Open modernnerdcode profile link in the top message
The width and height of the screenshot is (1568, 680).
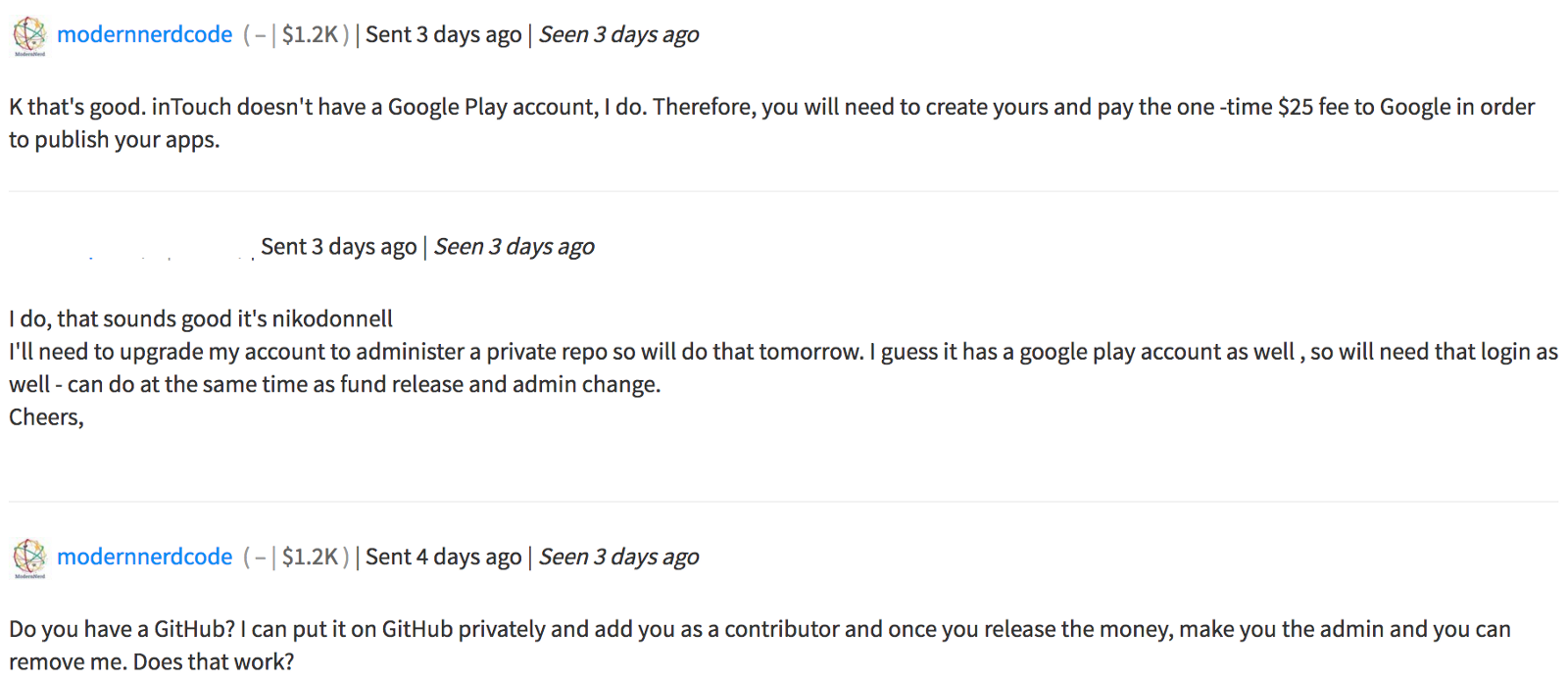point(144,35)
